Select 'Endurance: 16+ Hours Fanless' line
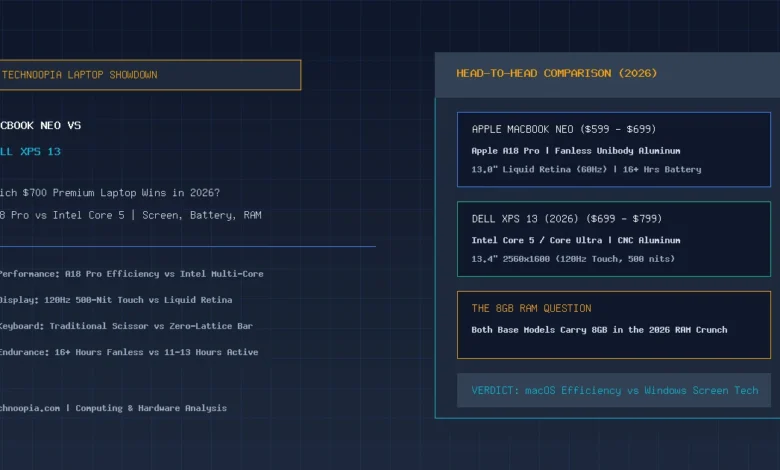Viewport: 780px width, 470px height. pyautogui.click(x=129, y=352)
